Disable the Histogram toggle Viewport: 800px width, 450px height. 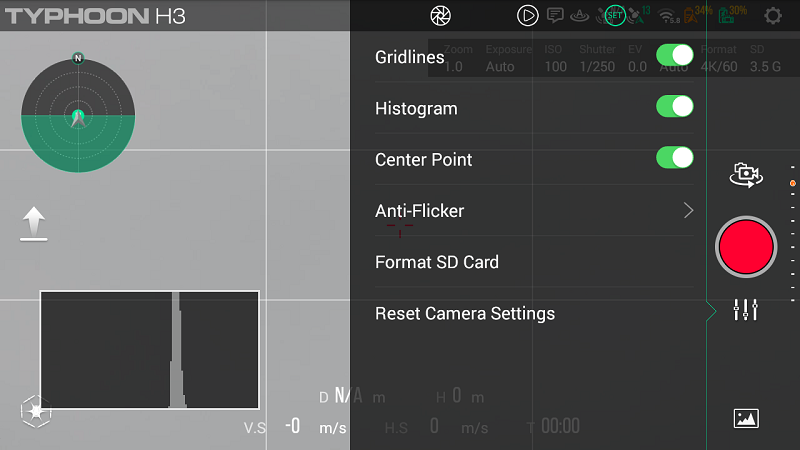tap(675, 107)
